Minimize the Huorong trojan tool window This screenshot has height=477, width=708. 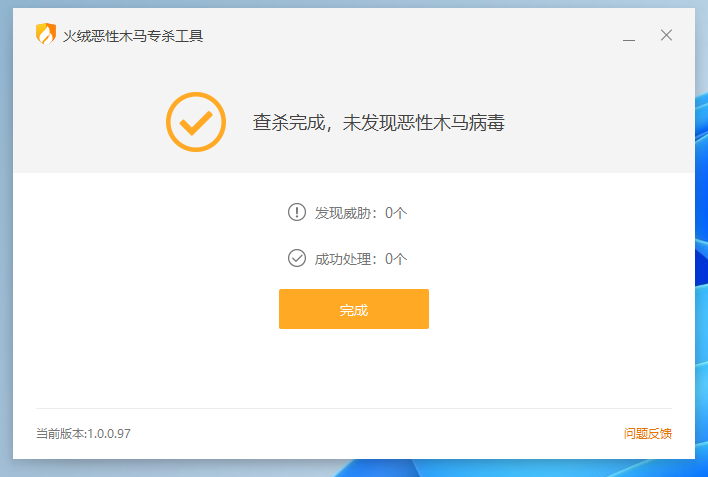(629, 36)
